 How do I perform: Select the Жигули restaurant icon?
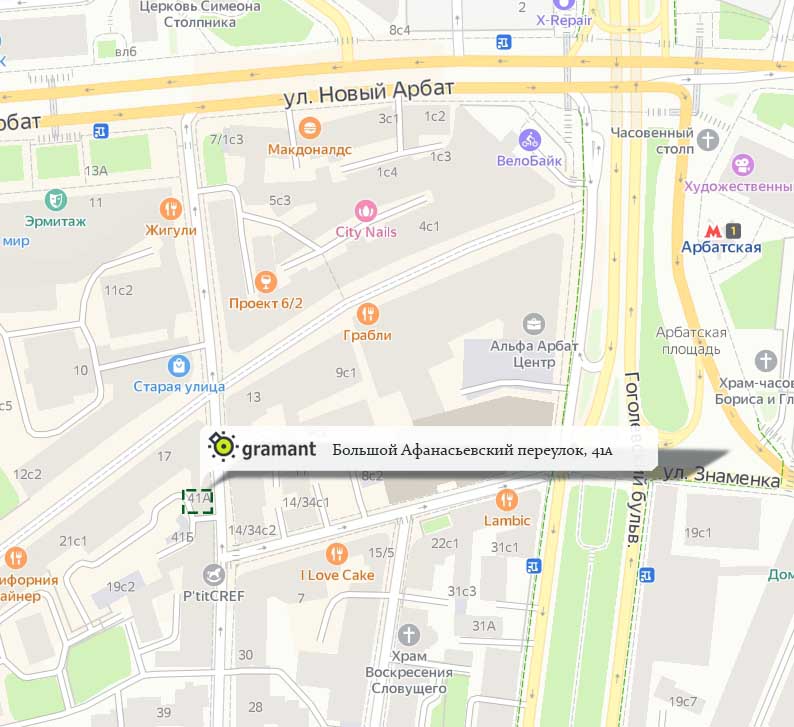[x=171, y=209]
